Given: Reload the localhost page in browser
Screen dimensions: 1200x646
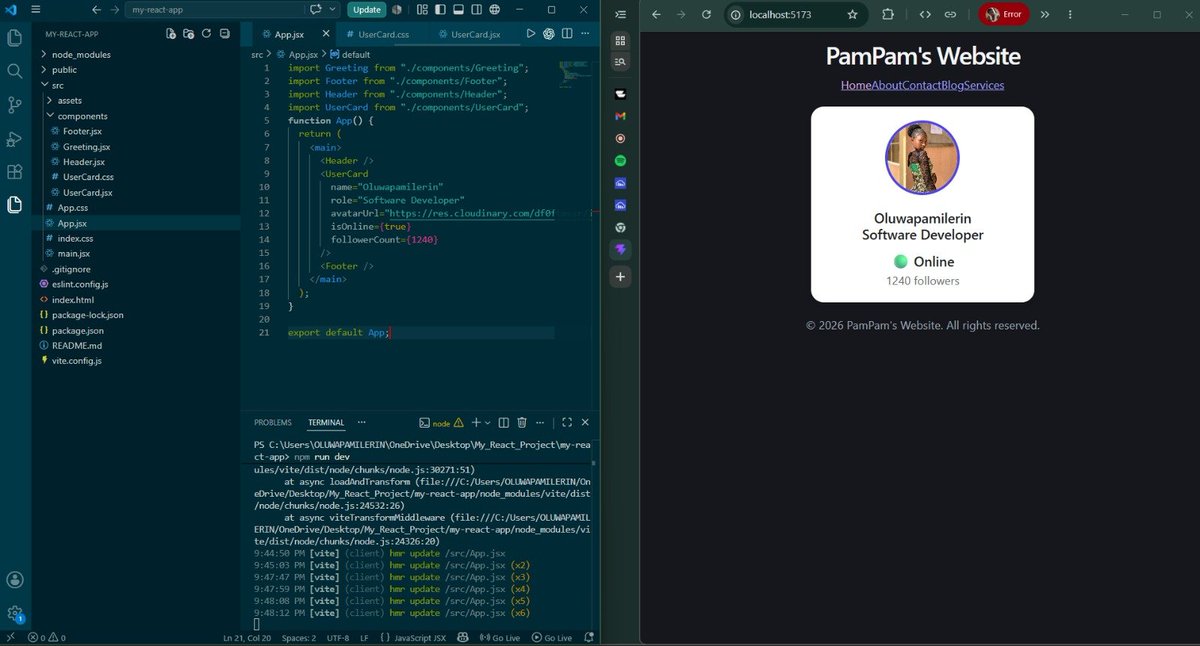Looking at the screenshot, I should click(706, 15).
